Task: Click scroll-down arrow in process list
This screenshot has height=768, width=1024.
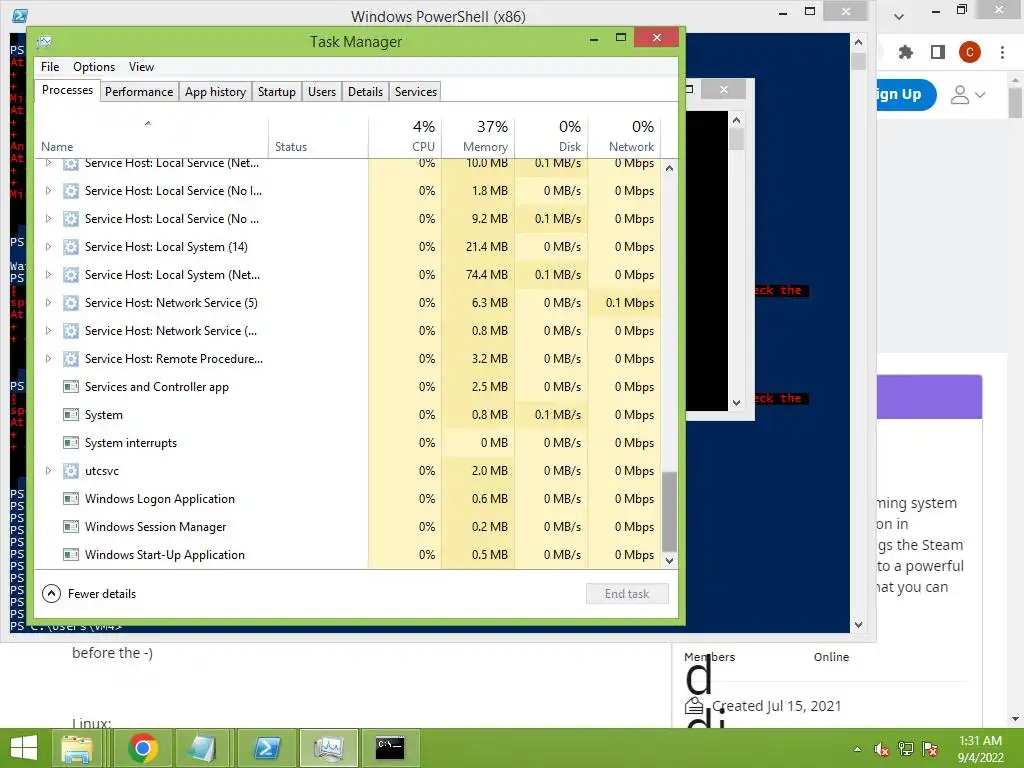Action: coord(669,560)
